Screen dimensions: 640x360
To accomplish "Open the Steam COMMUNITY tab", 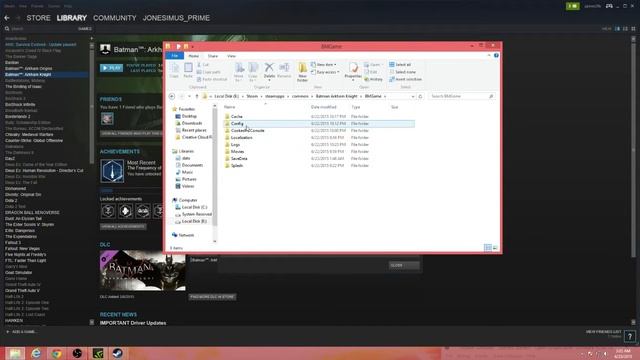I will [115, 18].
